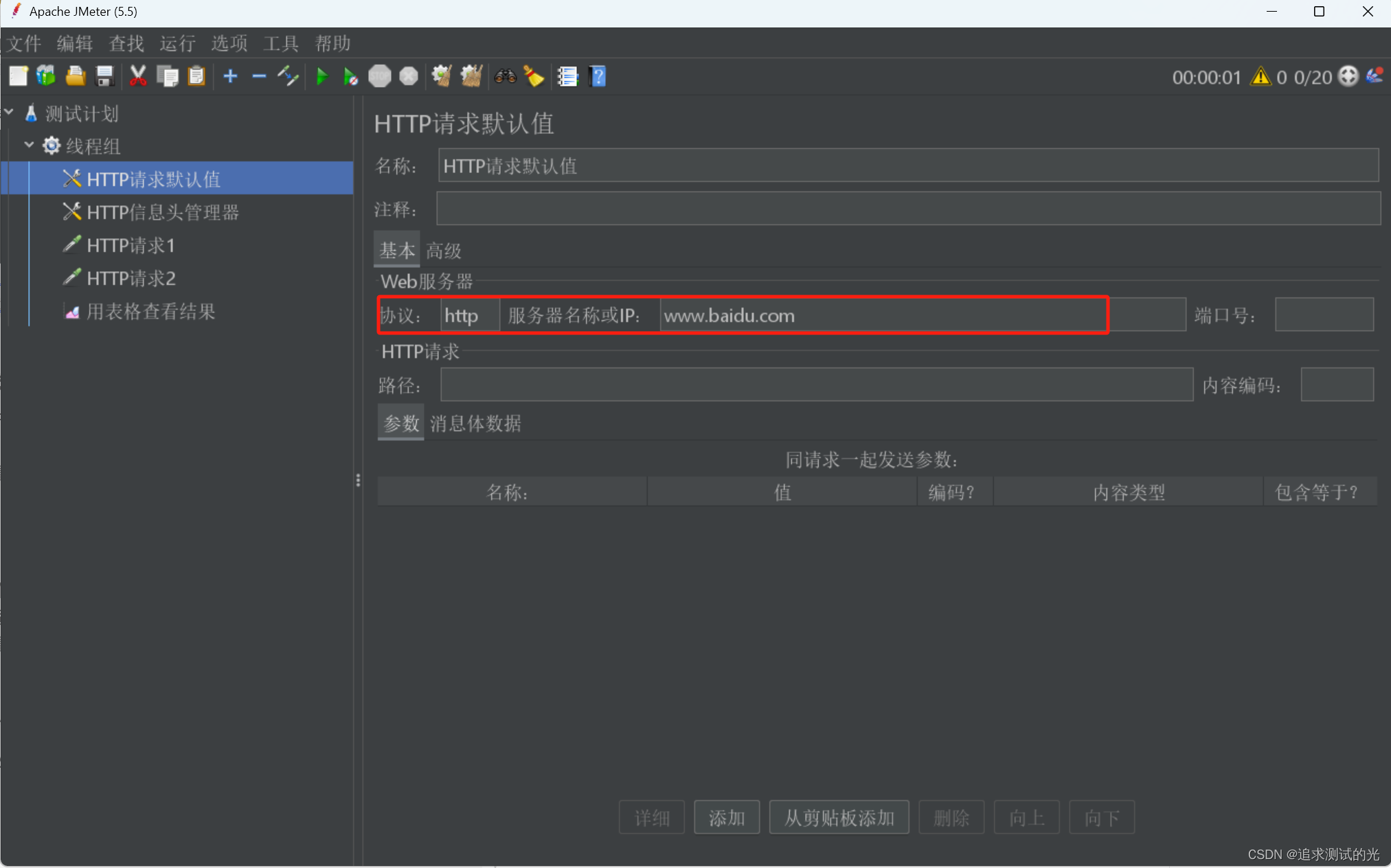This screenshot has width=1391, height=868.
Task: Select HTTP信息头管理器 tree item
Action: click(163, 212)
